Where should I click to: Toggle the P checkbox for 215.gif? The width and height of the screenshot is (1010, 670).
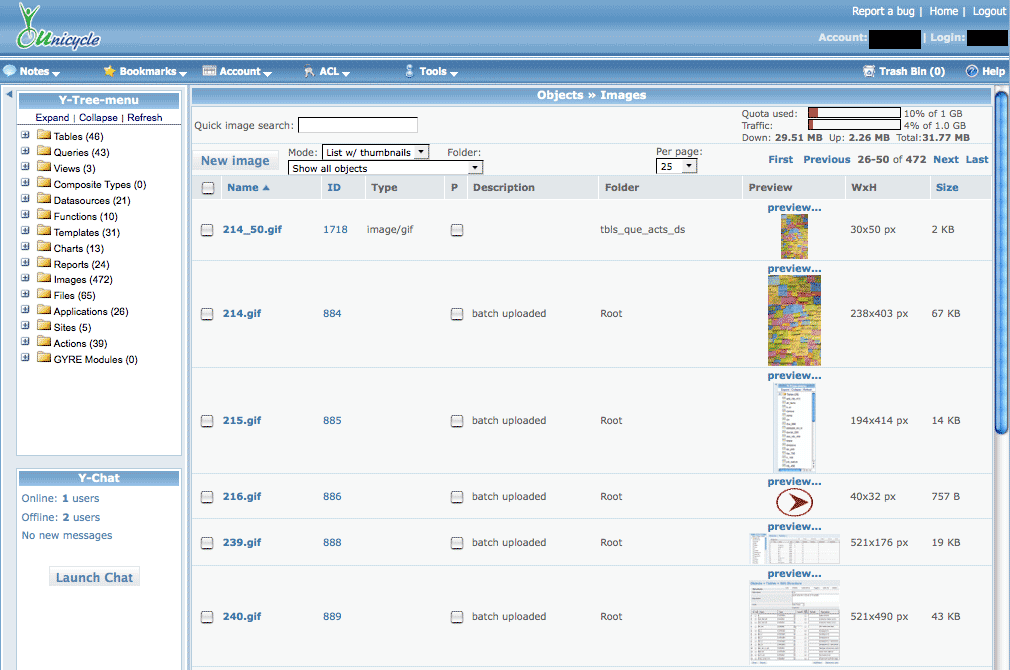pos(457,421)
